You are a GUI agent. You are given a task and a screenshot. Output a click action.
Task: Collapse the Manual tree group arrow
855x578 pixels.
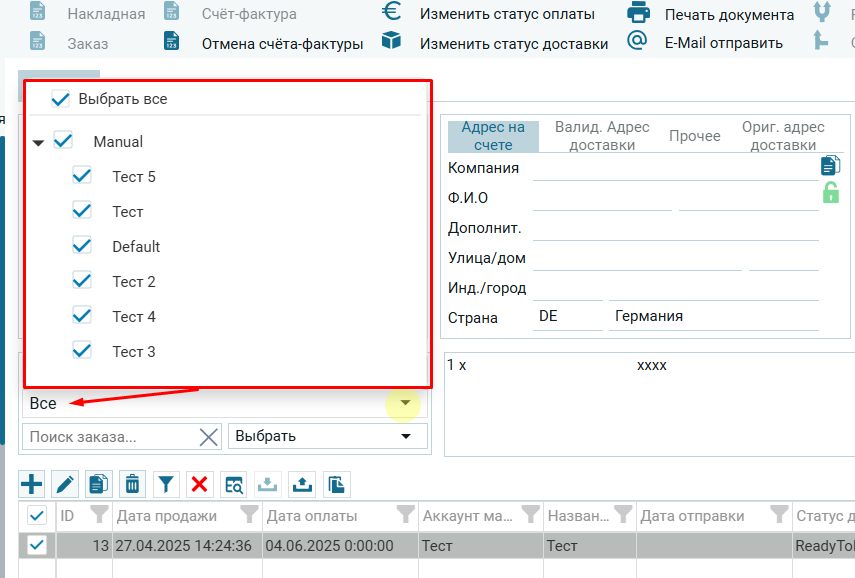click(38, 143)
